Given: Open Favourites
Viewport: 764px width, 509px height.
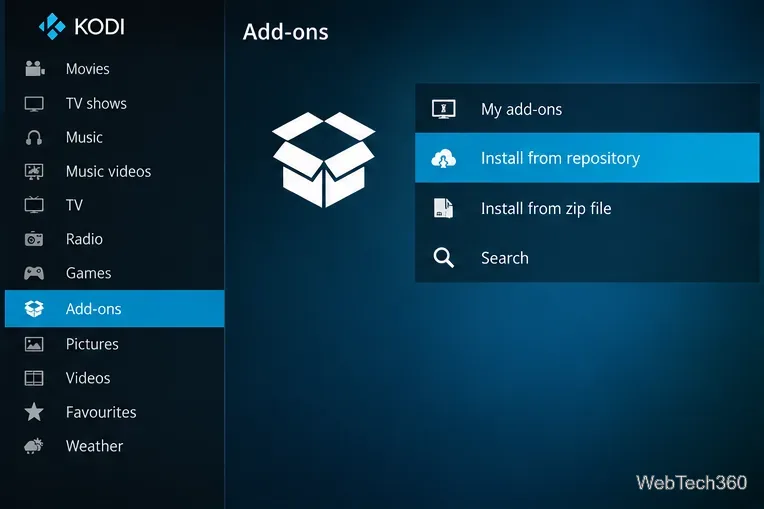Looking at the screenshot, I should click(x=115, y=412).
